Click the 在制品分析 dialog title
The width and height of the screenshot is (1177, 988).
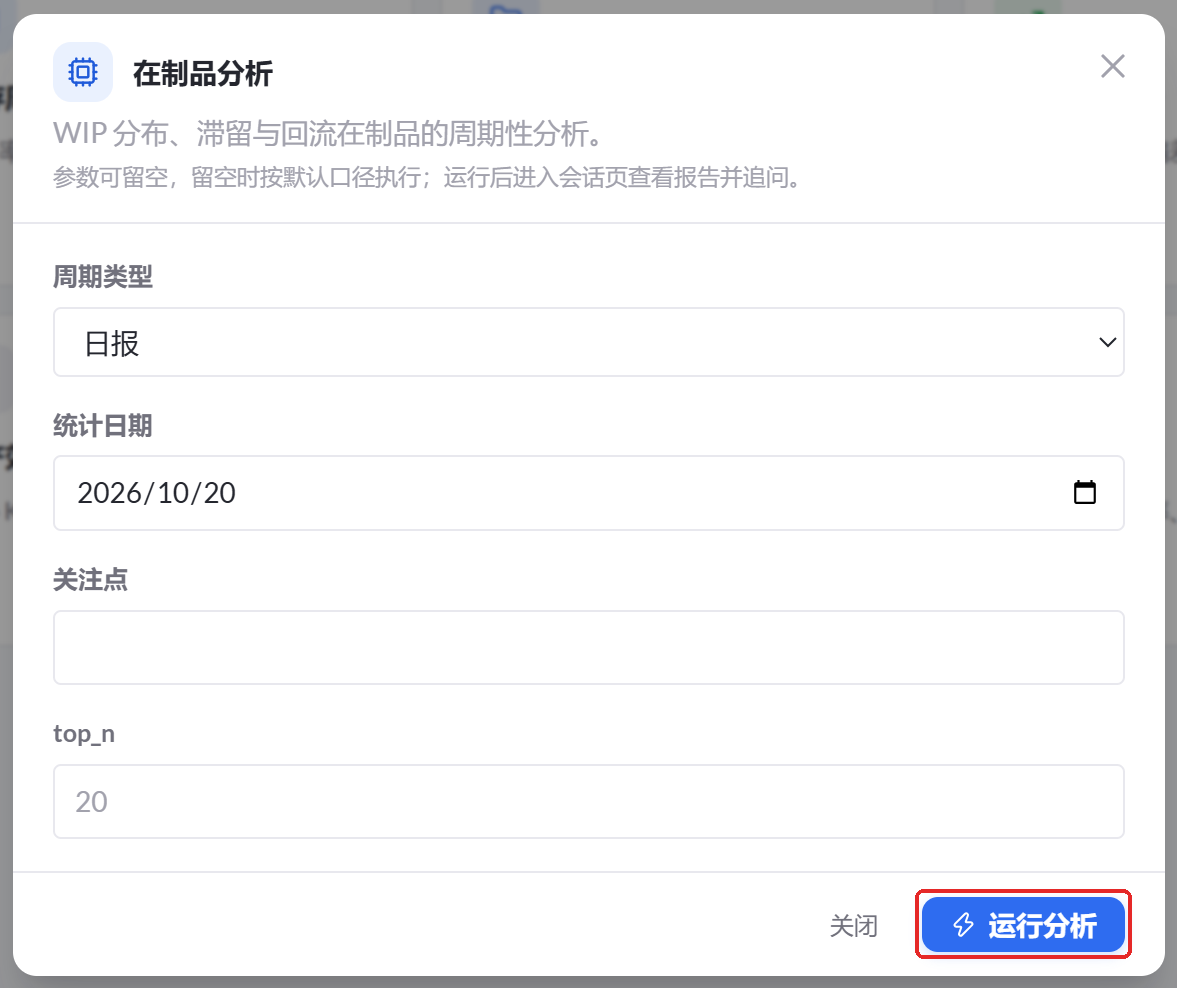pyautogui.click(x=203, y=74)
